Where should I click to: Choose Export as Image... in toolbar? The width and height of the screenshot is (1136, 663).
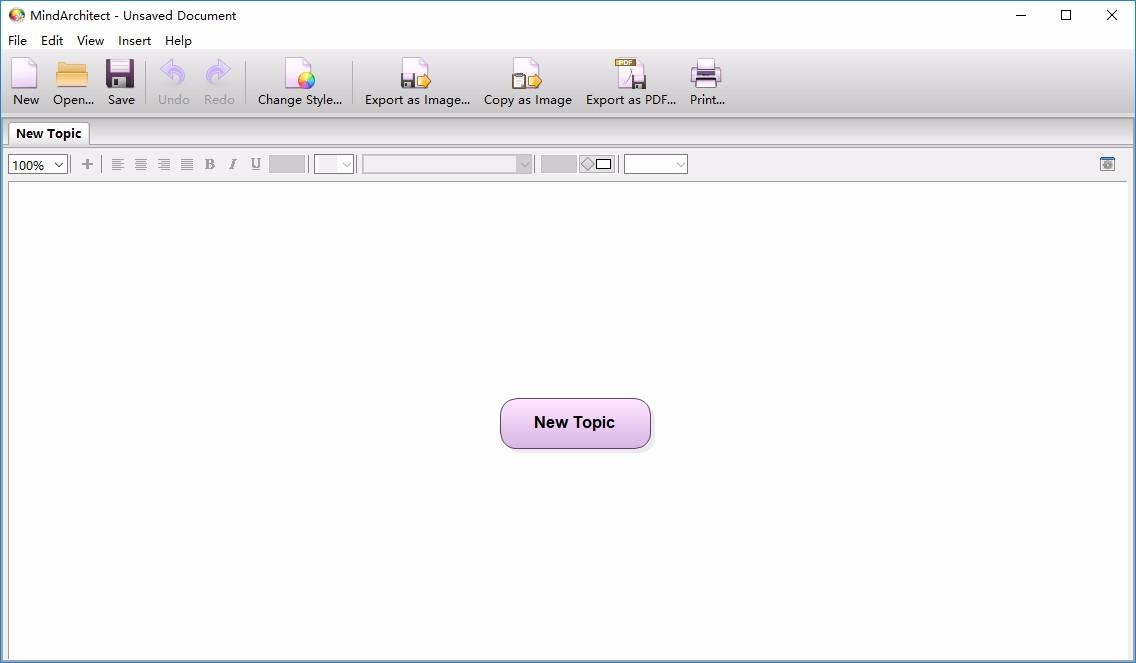417,83
